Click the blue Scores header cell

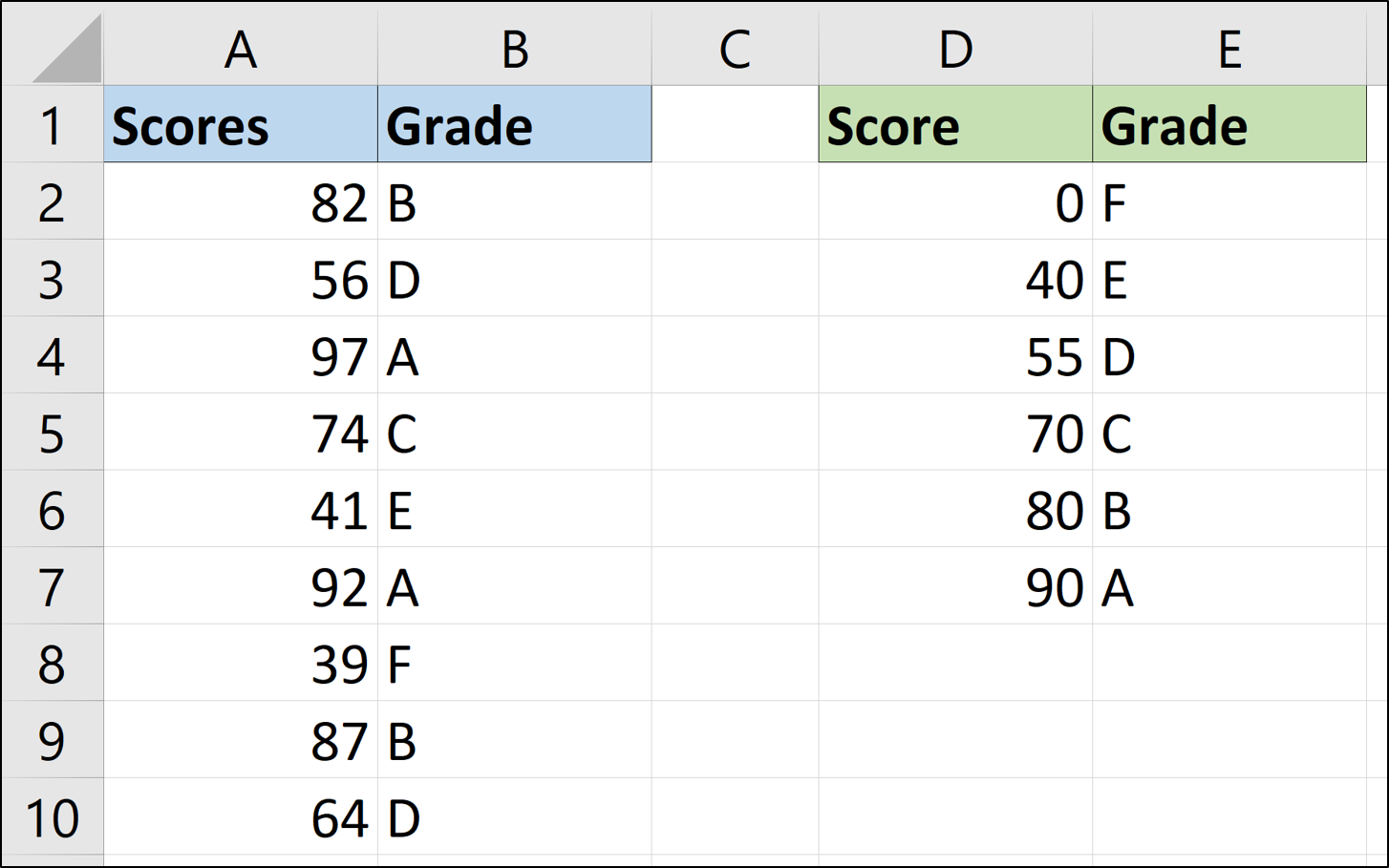pyautogui.click(x=241, y=126)
